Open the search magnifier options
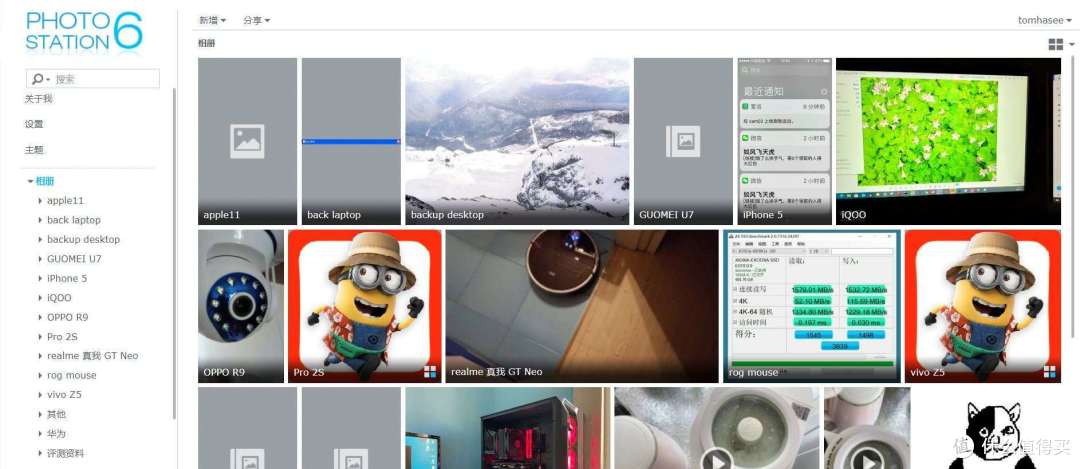Image resolution: width=1080 pixels, height=469 pixels. (41, 79)
